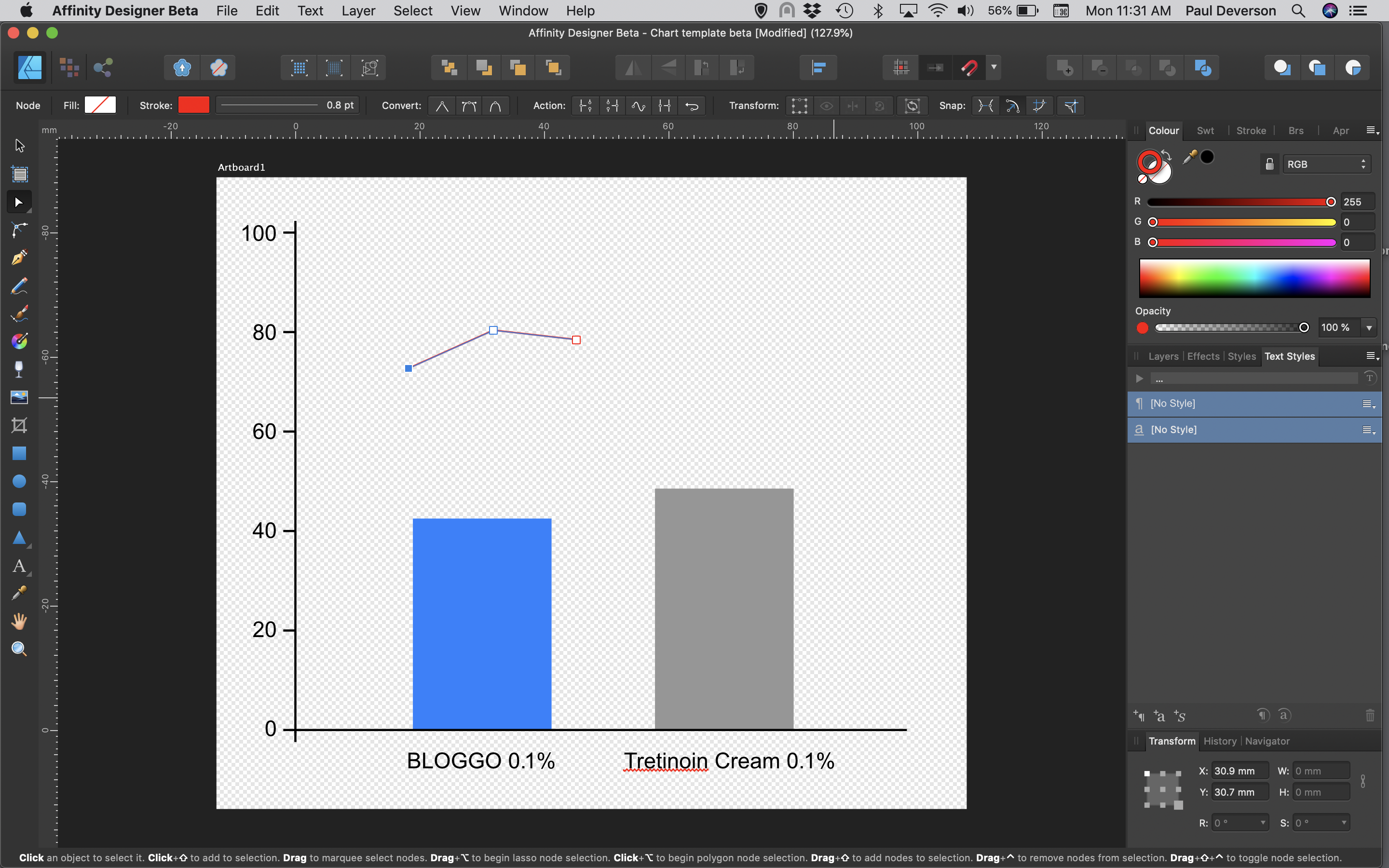Open the paragraph [No Style] options menu
1389x868 pixels.
[1368, 404]
